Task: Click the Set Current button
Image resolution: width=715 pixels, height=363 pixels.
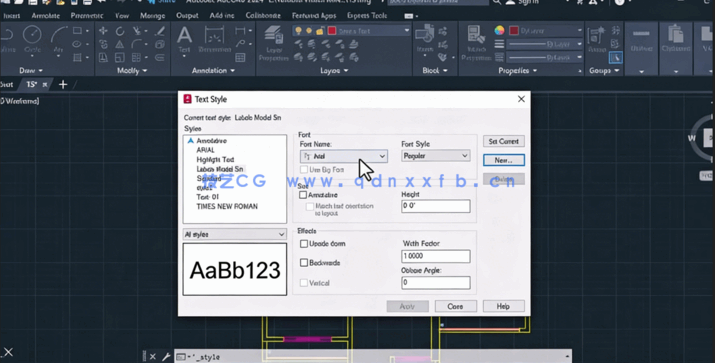Action: (x=503, y=141)
